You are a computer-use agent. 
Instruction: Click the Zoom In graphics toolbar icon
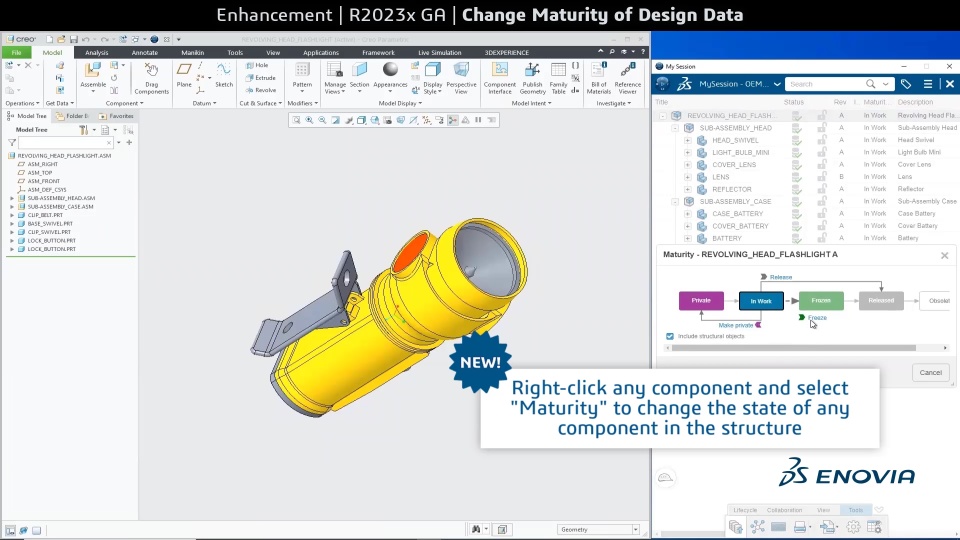coord(309,120)
